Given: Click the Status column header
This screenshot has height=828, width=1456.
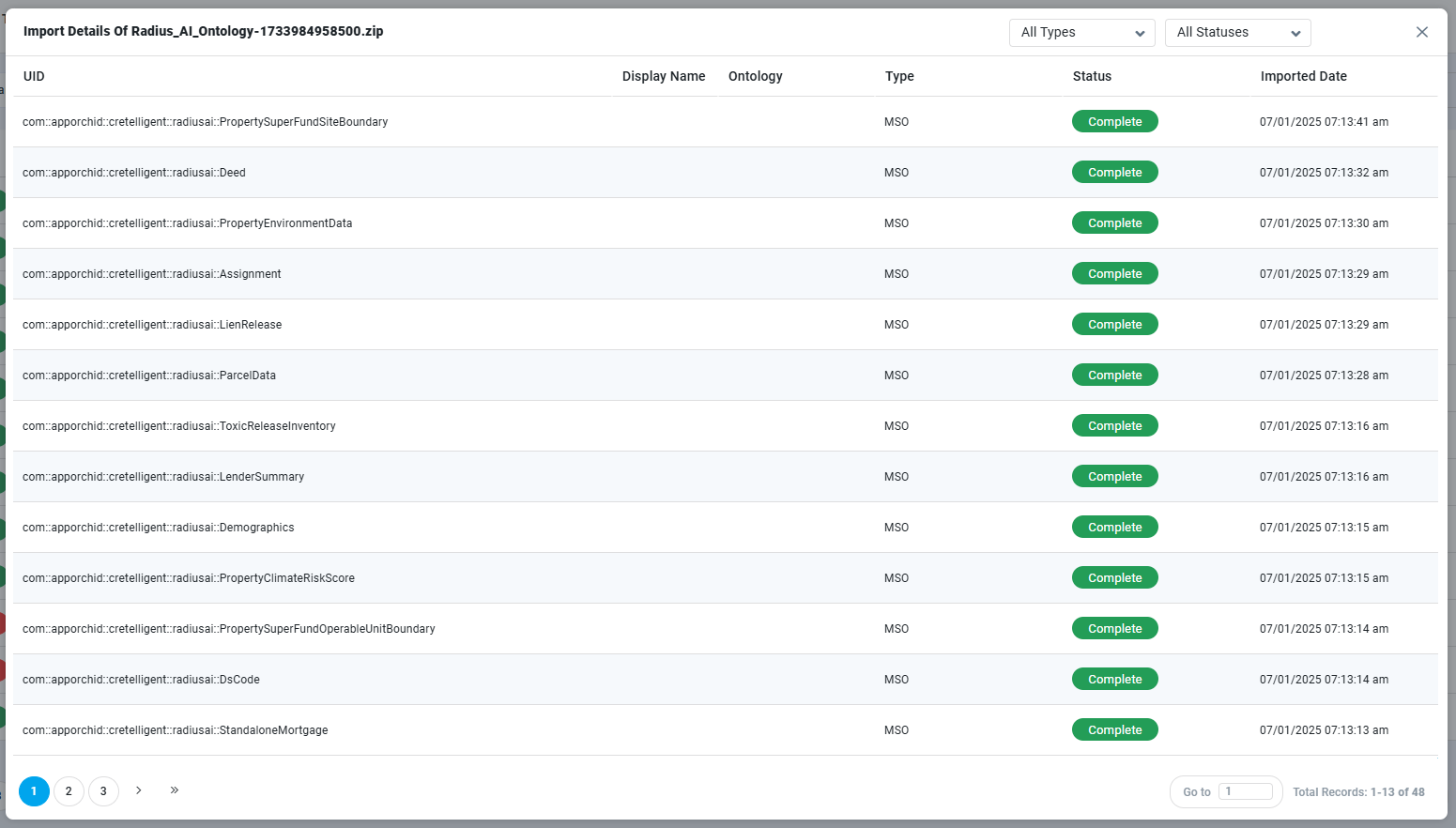Looking at the screenshot, I should [x=1091, y=76].
